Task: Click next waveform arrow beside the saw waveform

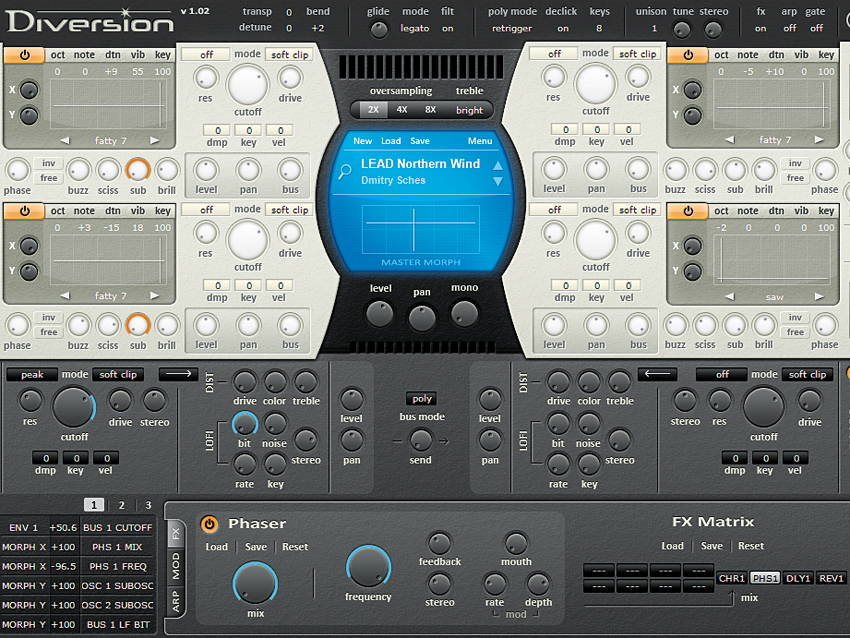Action: coord(819,297)
